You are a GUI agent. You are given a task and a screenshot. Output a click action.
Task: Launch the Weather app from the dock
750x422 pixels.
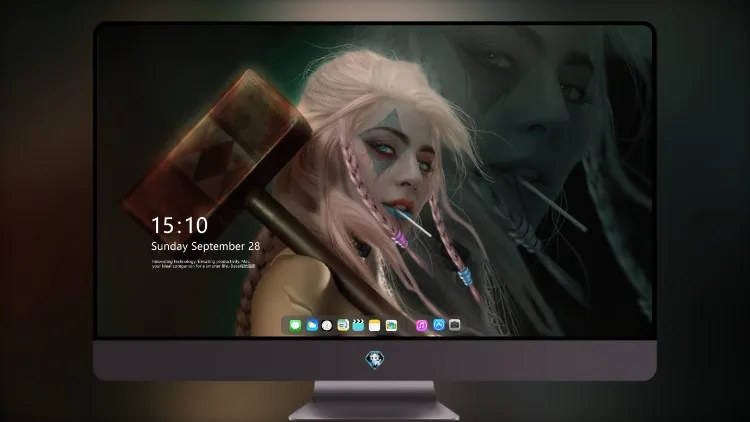311,325
